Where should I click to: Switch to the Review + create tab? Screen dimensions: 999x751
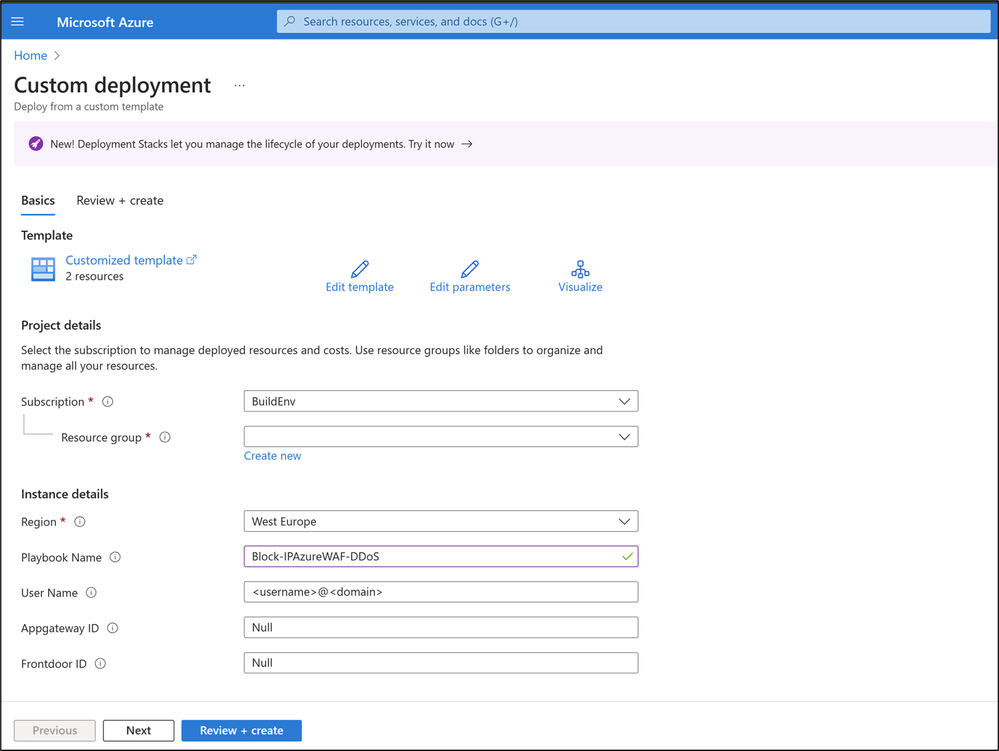120,201
